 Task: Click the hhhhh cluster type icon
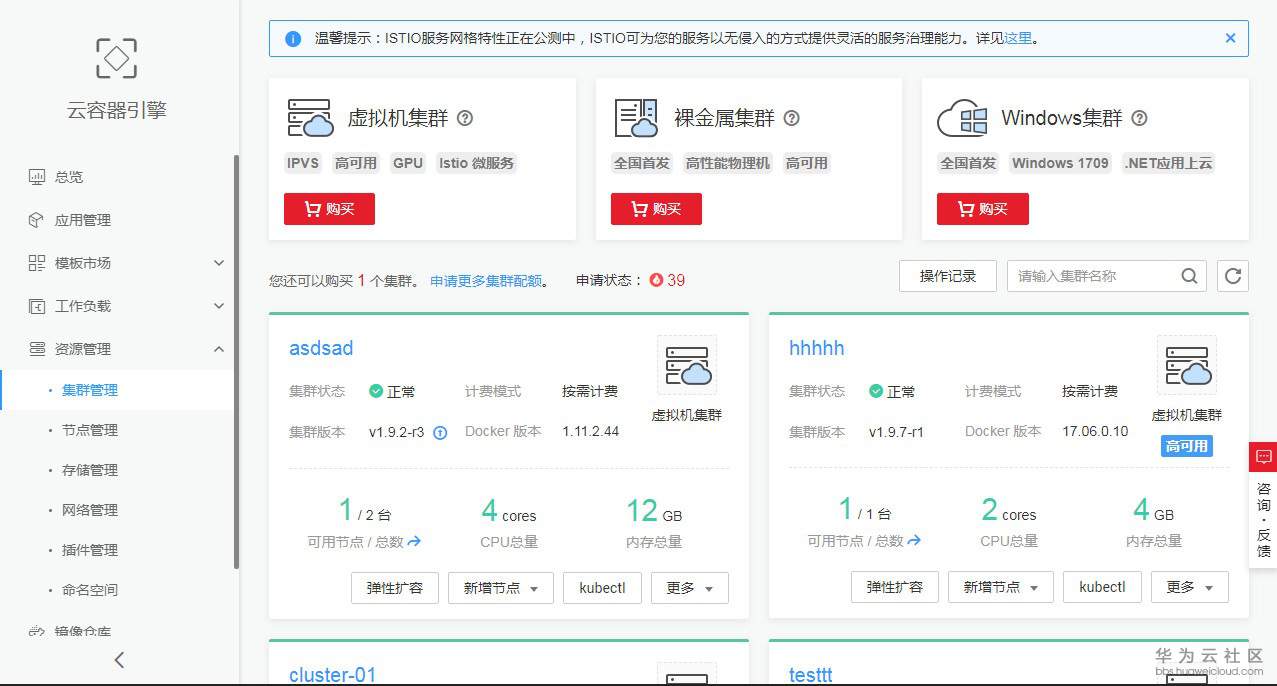[1187, 365]
